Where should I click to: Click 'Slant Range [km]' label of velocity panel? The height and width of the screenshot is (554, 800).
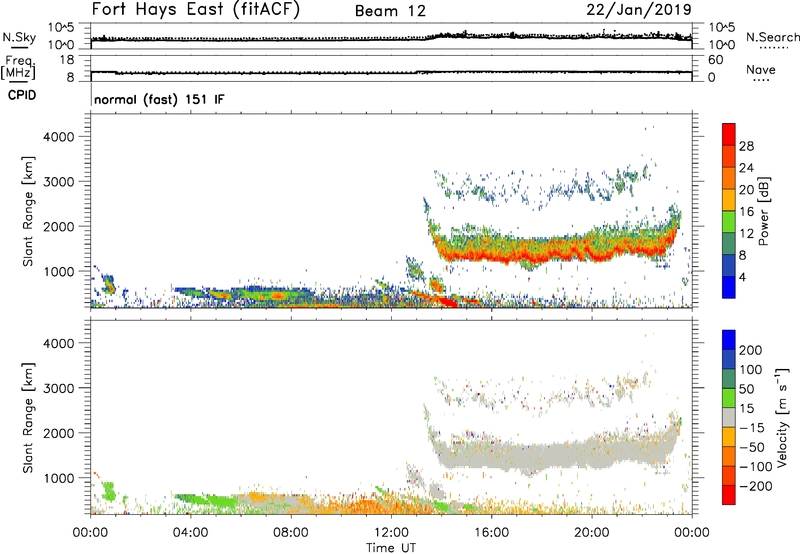28,418
